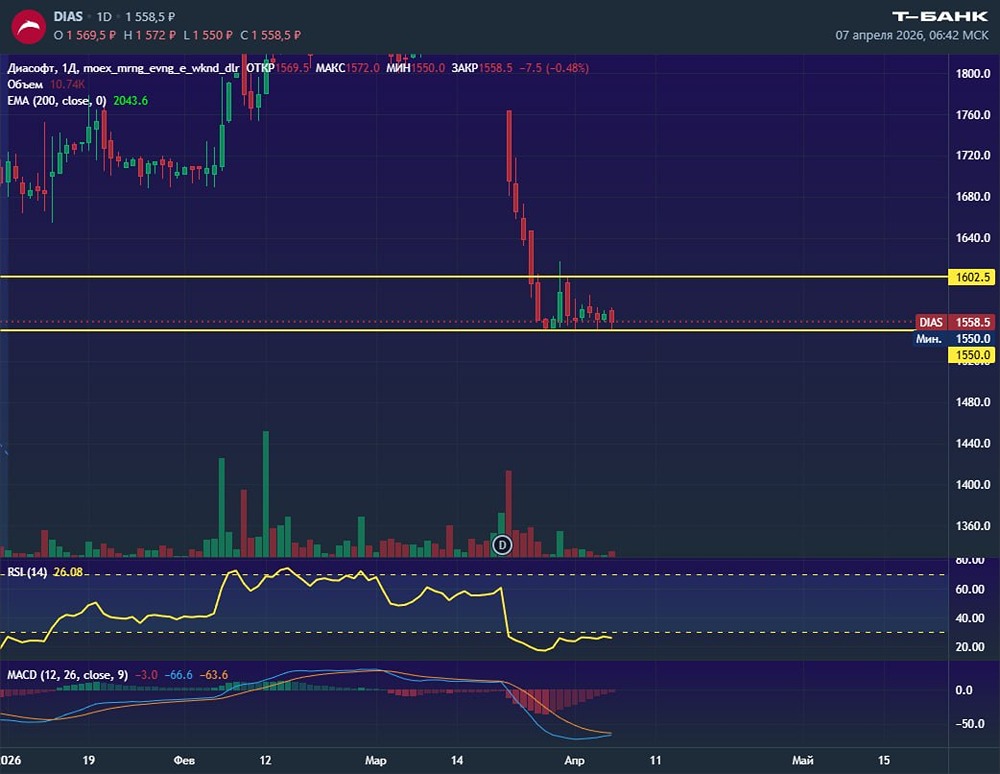Click the МИН 1550.0 legend value

(x=415, y=68)
